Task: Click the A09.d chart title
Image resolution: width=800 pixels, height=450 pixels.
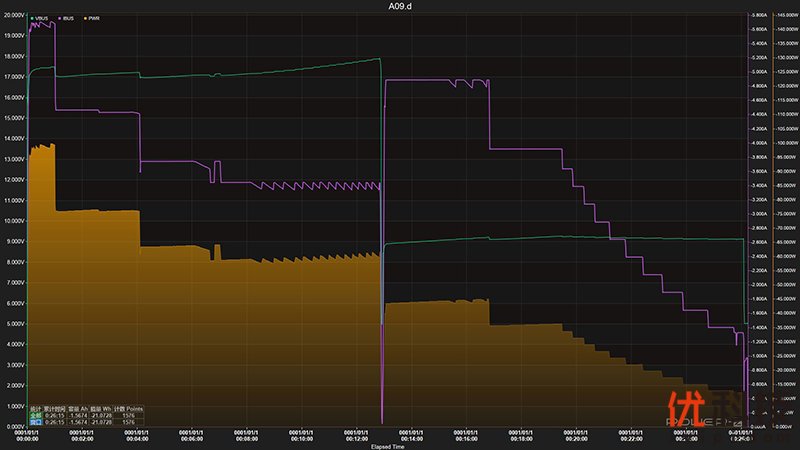Action: (400, 6)
